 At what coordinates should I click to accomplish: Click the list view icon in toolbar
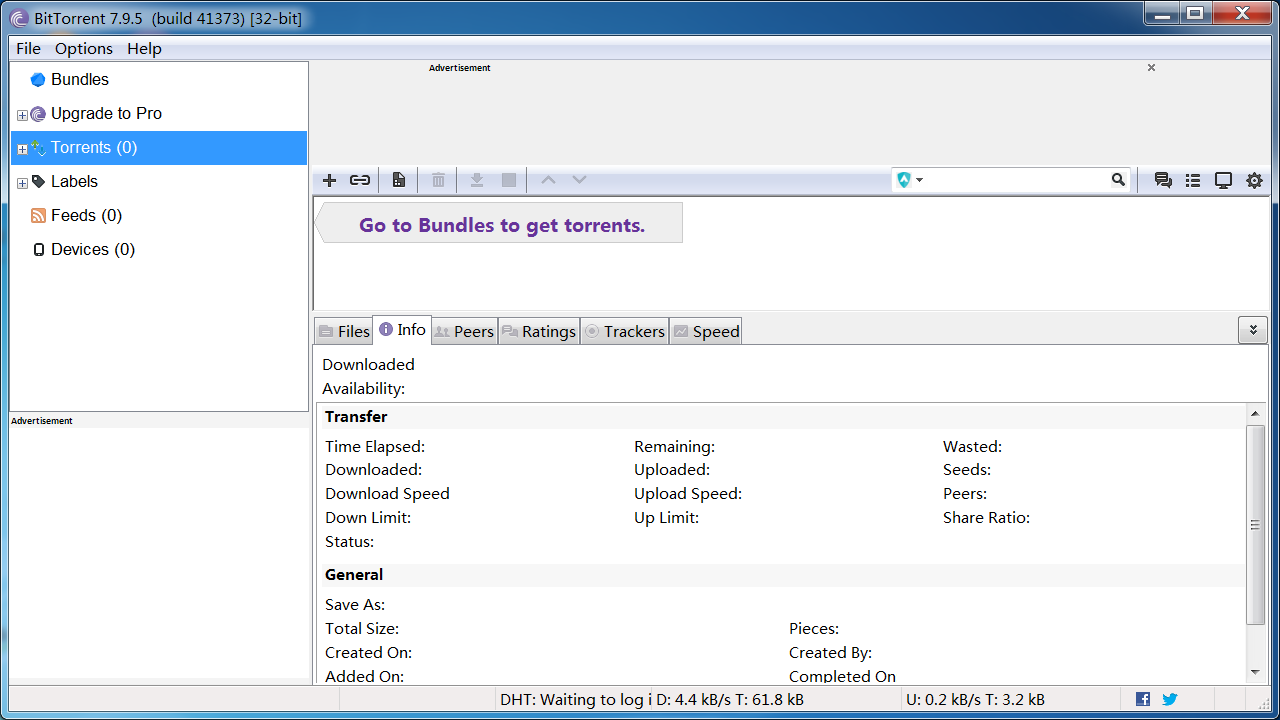pos(1193,181)
